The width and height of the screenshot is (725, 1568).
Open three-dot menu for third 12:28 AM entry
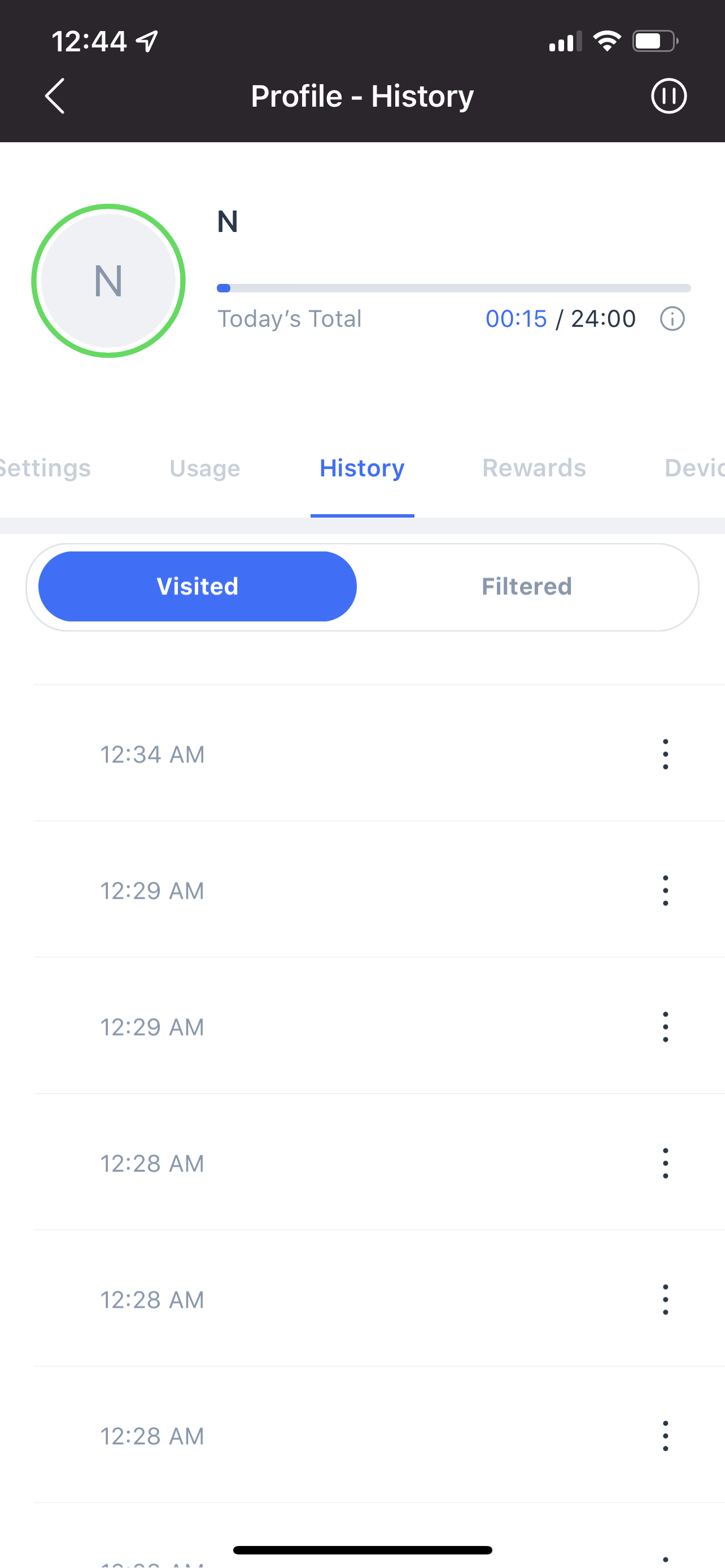click(x=665, y=1436)
